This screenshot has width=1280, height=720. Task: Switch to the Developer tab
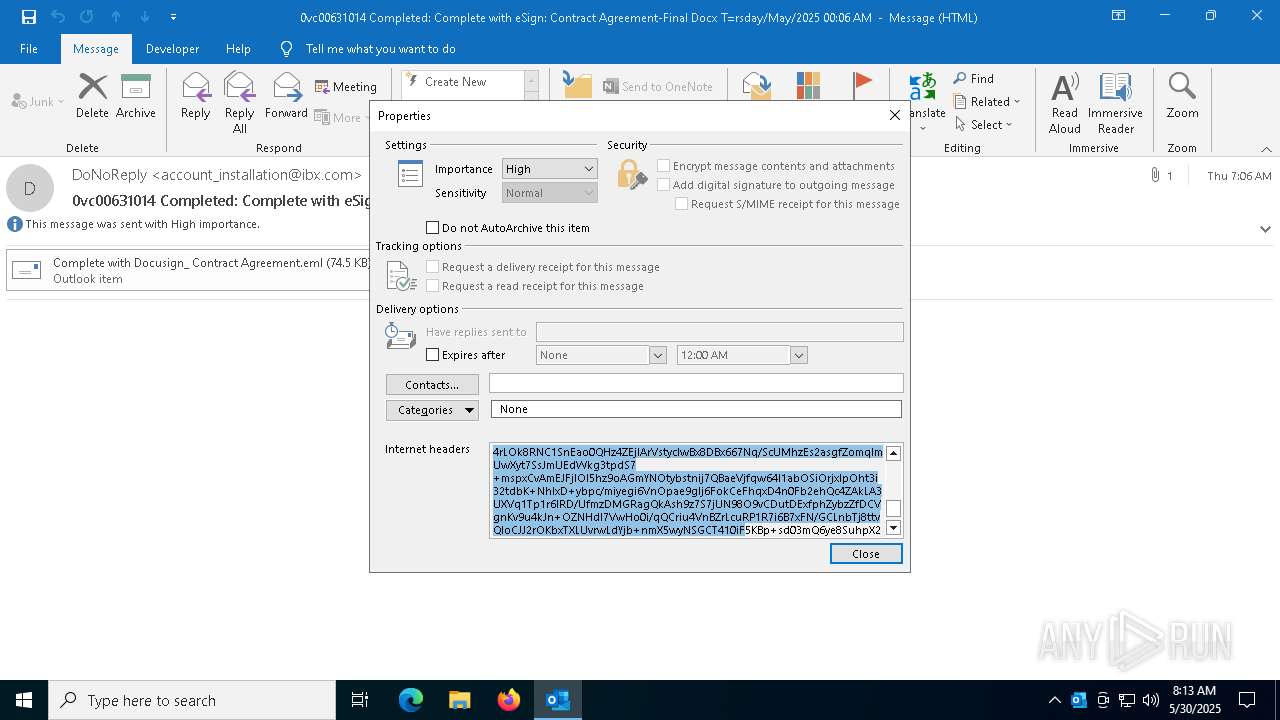[172, 49]
